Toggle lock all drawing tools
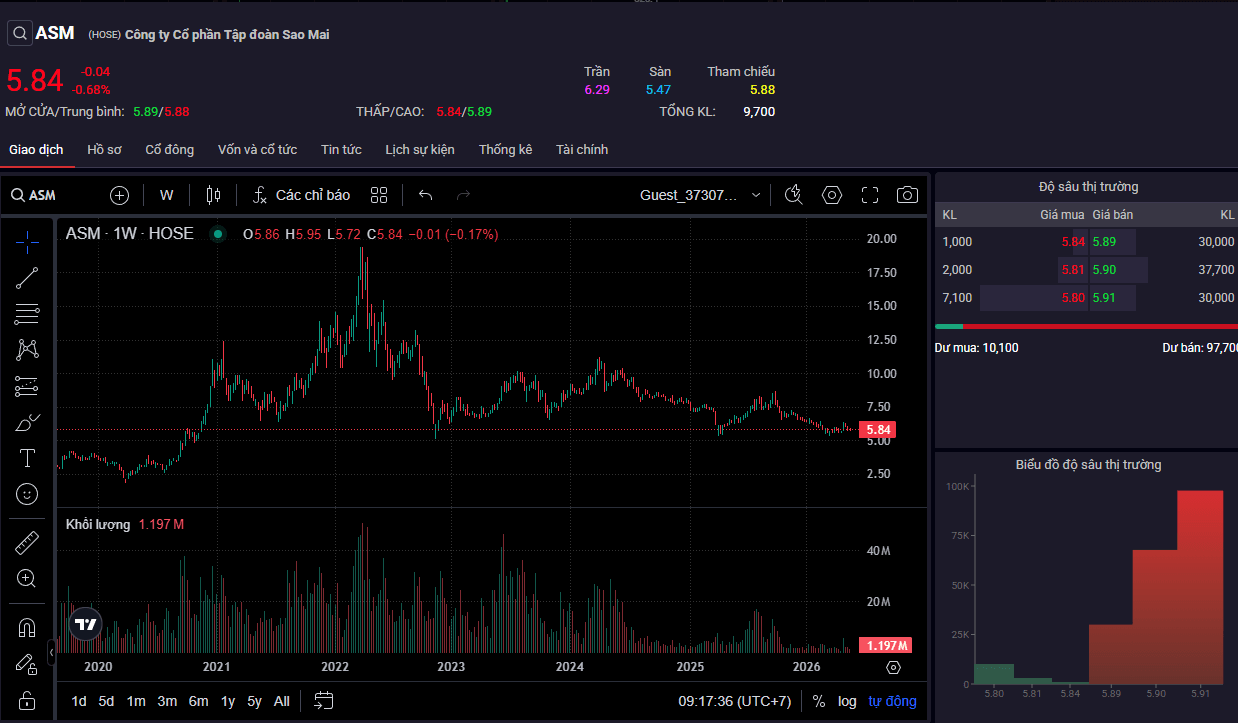This screenshot has height=723, width=1238. tap(27, 700)
